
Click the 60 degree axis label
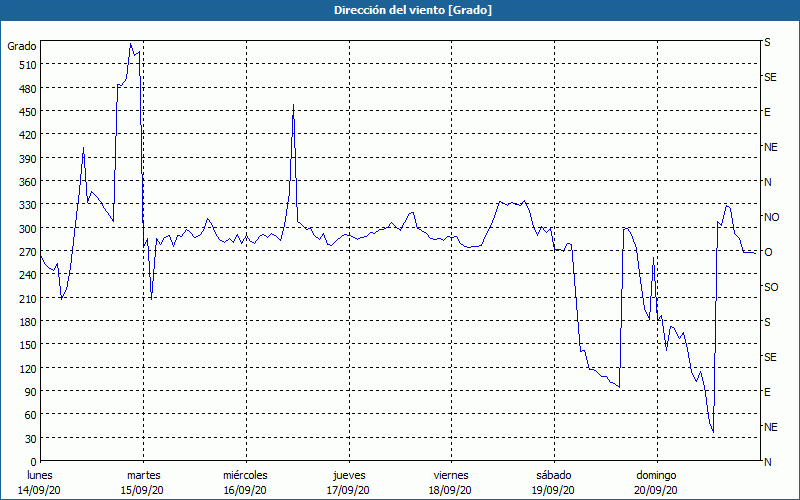coord(31,415)
